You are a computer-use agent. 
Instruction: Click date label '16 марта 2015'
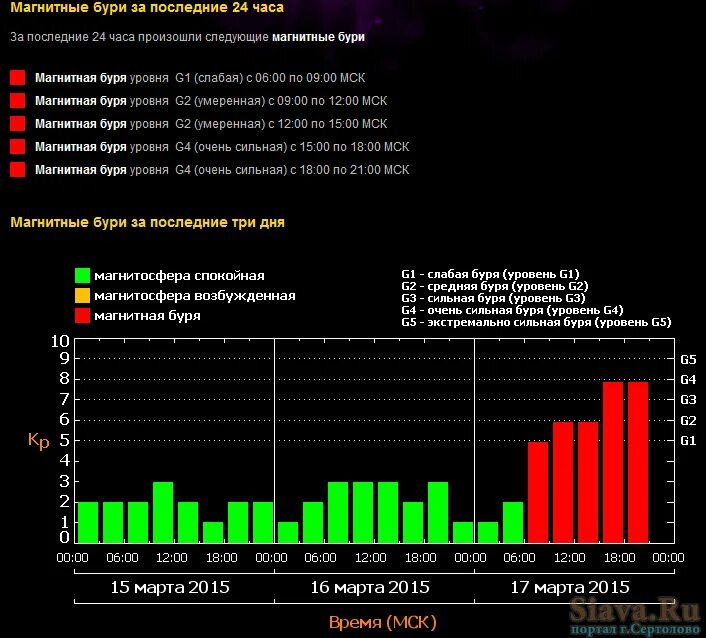click(370, 588)
